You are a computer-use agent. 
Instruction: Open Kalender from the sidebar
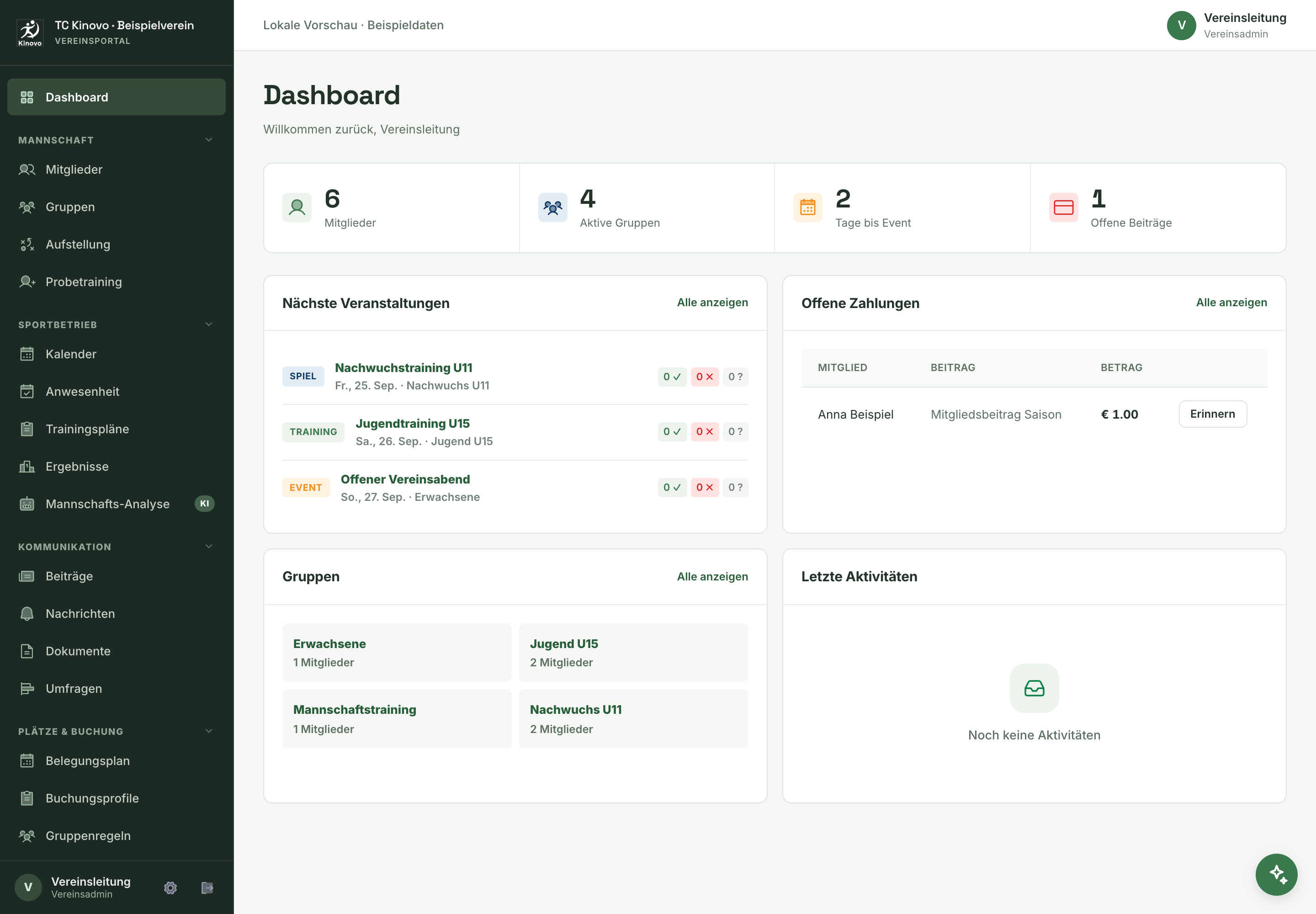[116, 354]
